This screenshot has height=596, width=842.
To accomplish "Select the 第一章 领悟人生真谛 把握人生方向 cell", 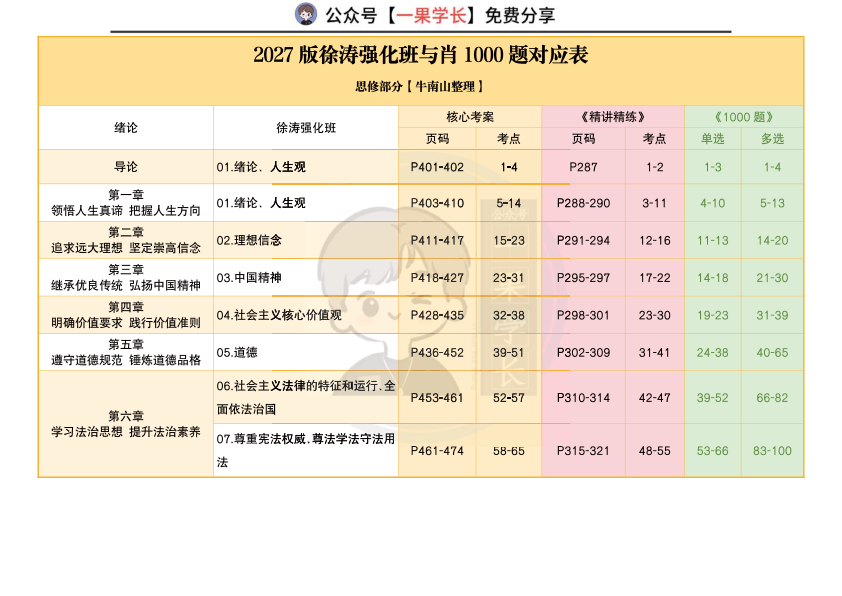I will coord(126,203).
